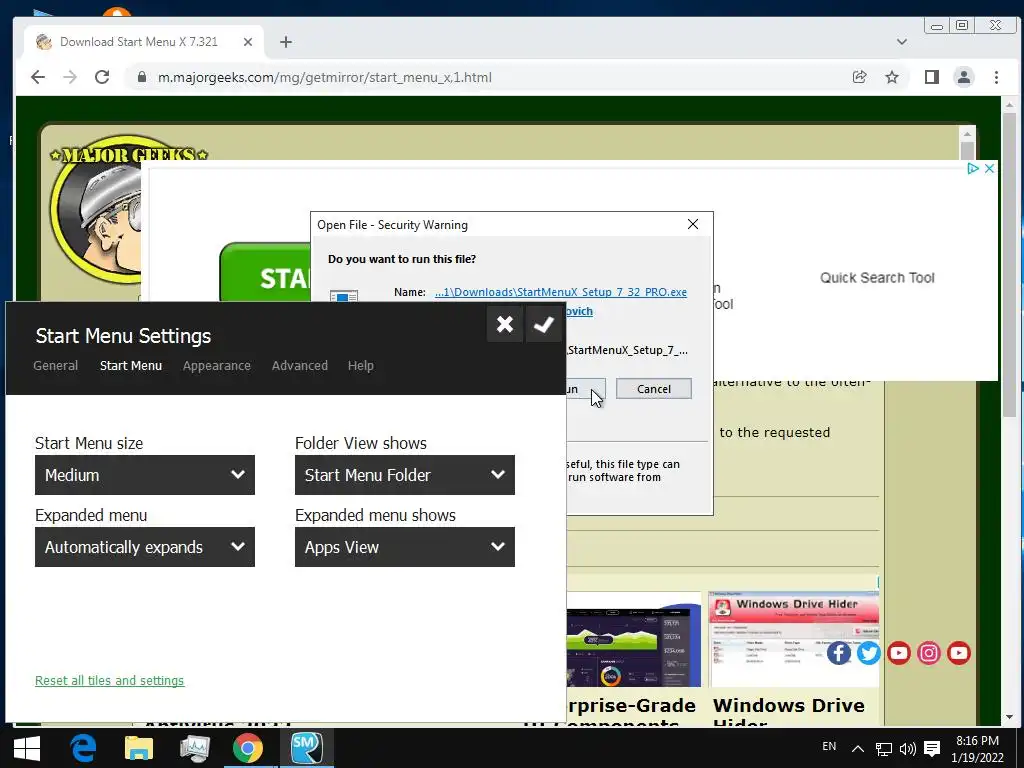The height and width of the screenshot is (768, 1024).
Task: Open the Advanced settings tab
Action: pos(300,366)
